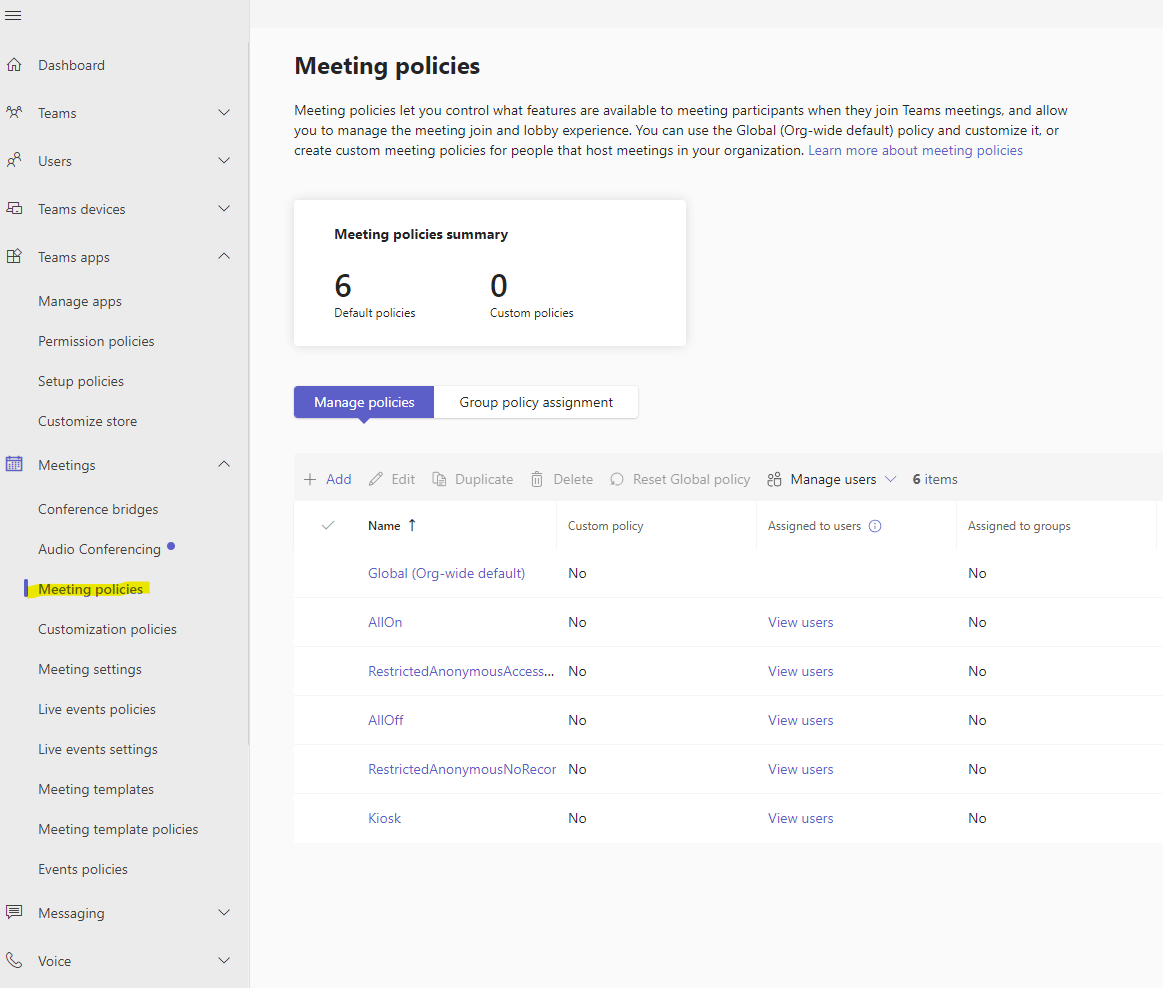The image size is (1163, 988).
Task: Click the Audio Conferencing notification dot
Action: (171, 546)
